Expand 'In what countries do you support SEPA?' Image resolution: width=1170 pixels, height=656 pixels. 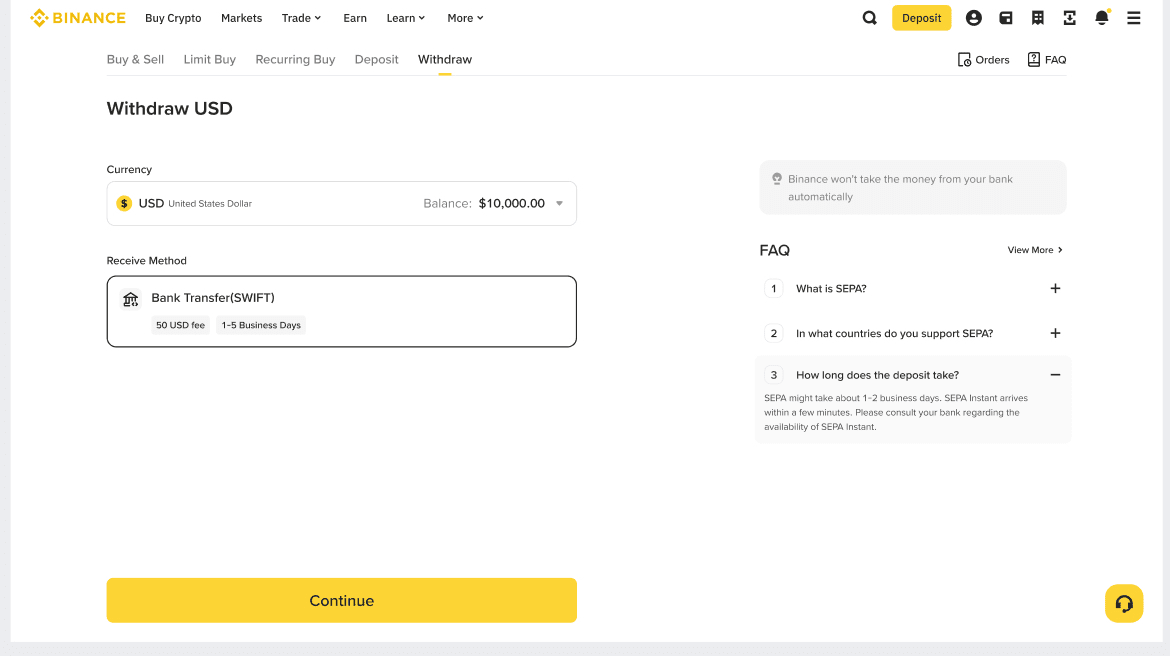[x=1055, y=333]
